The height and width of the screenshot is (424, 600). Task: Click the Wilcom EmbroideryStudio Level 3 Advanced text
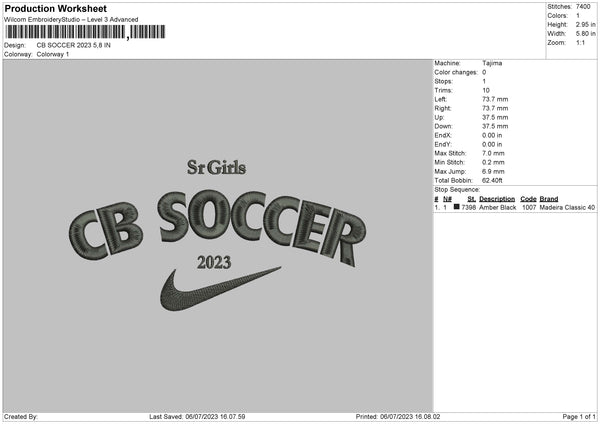coord(71,20)
